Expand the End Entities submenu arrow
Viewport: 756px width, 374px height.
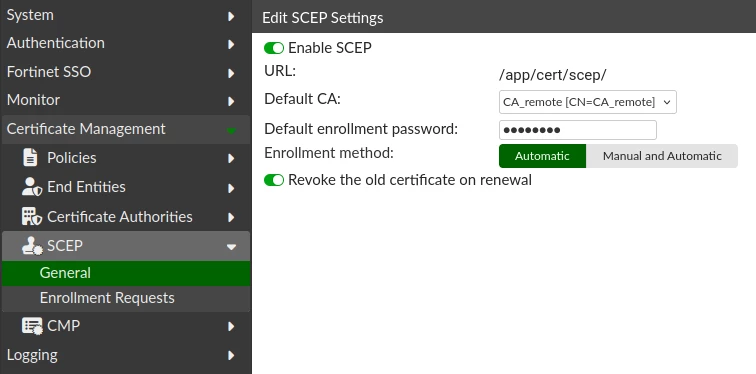[231, 188]
